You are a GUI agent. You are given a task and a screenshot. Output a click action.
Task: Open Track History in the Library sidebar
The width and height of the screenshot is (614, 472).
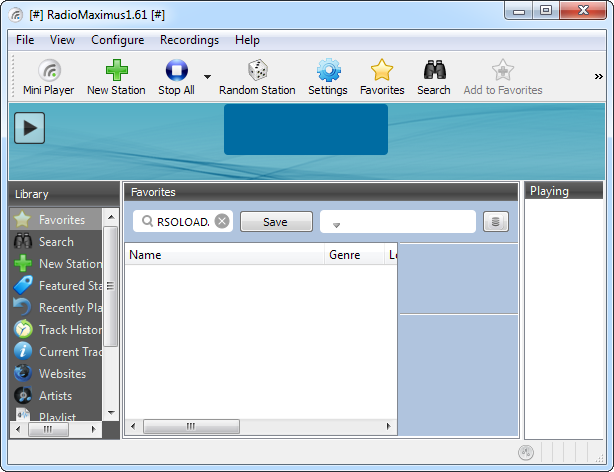(x=56, y=329)
